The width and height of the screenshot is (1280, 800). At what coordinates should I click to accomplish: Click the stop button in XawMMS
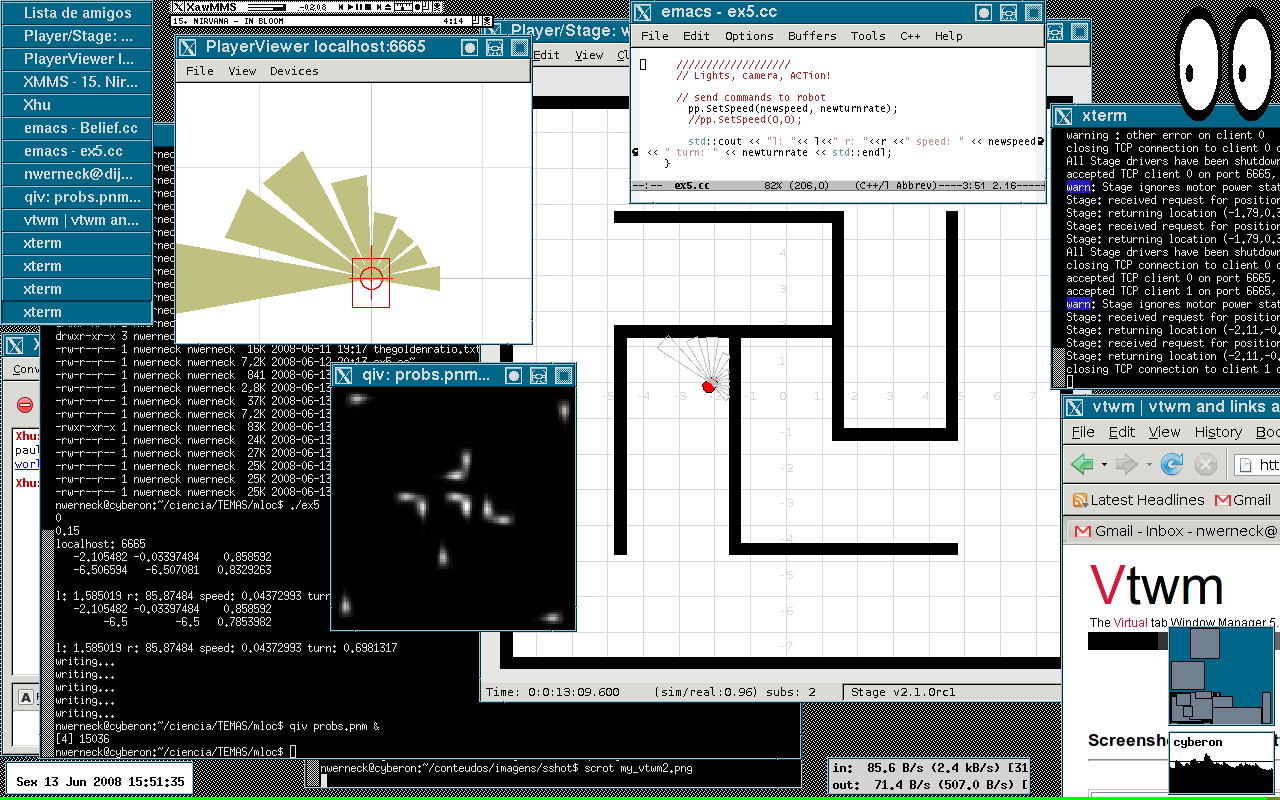tap(368, 7)
